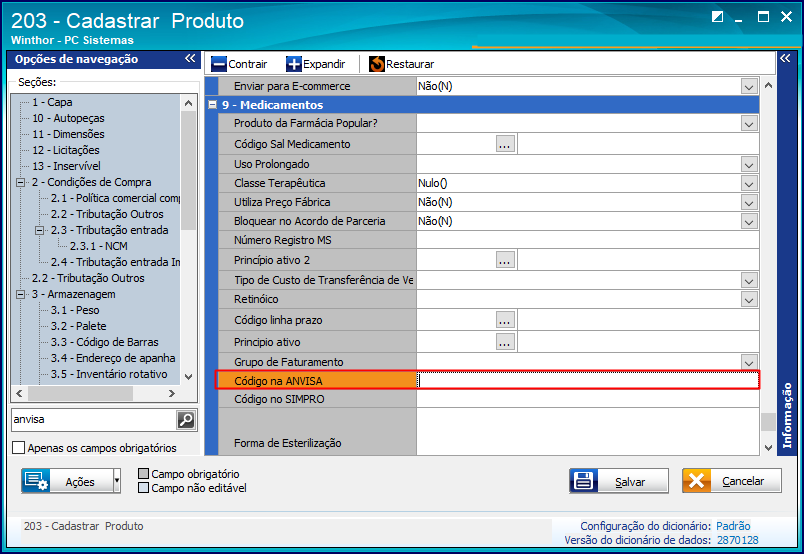Collapse 2.3 - Tributação entrada tree node

click(x=39, y=230)
